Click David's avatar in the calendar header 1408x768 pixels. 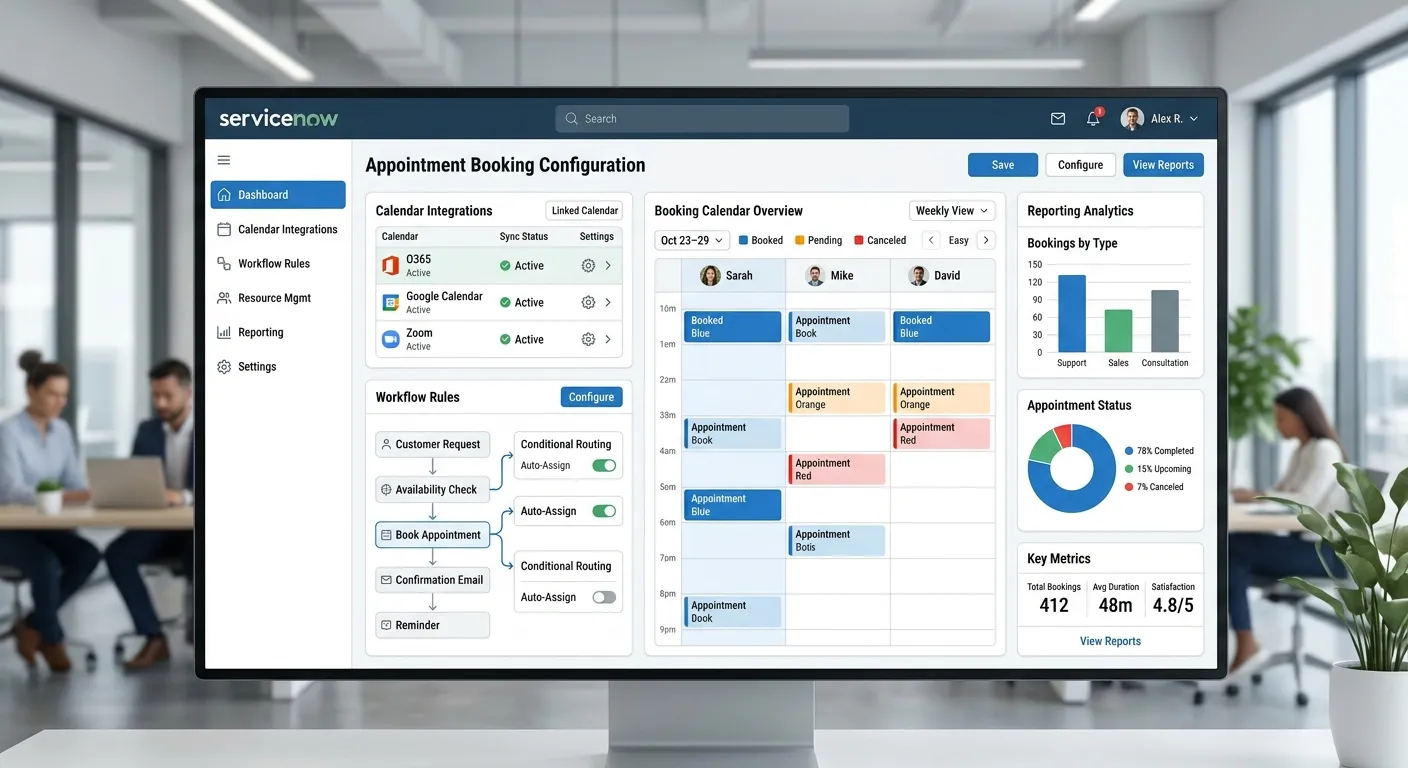point(918,276)
